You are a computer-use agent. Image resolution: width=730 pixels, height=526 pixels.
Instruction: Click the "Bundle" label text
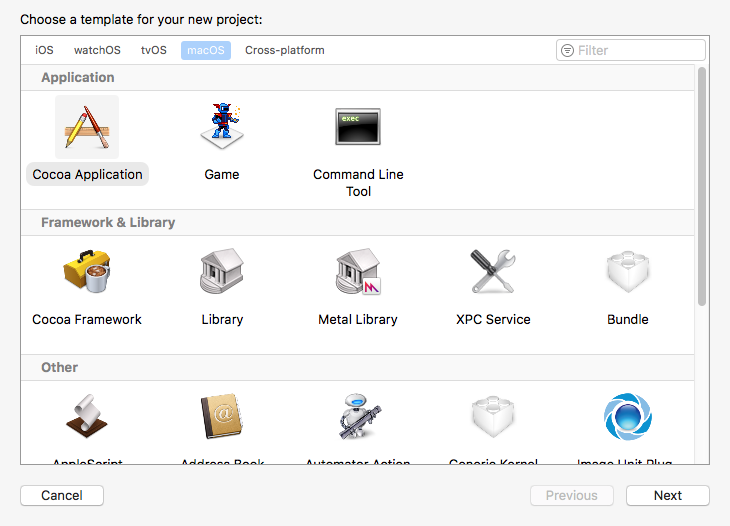(x=628, y=319)
